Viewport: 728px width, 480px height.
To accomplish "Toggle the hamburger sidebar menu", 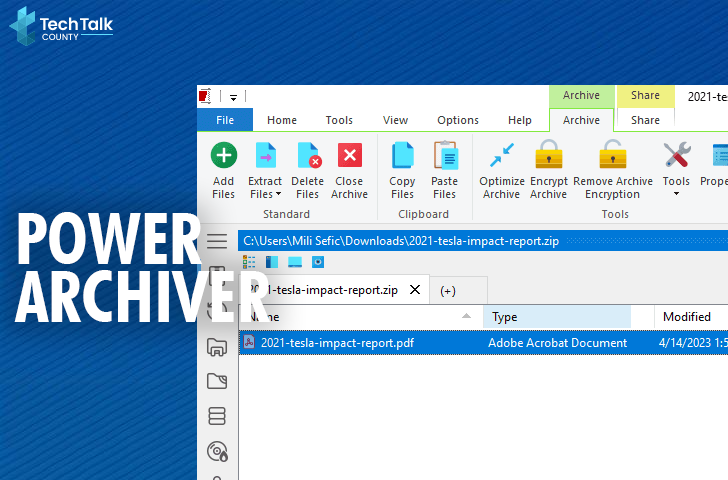I will (x=217, y=241).
